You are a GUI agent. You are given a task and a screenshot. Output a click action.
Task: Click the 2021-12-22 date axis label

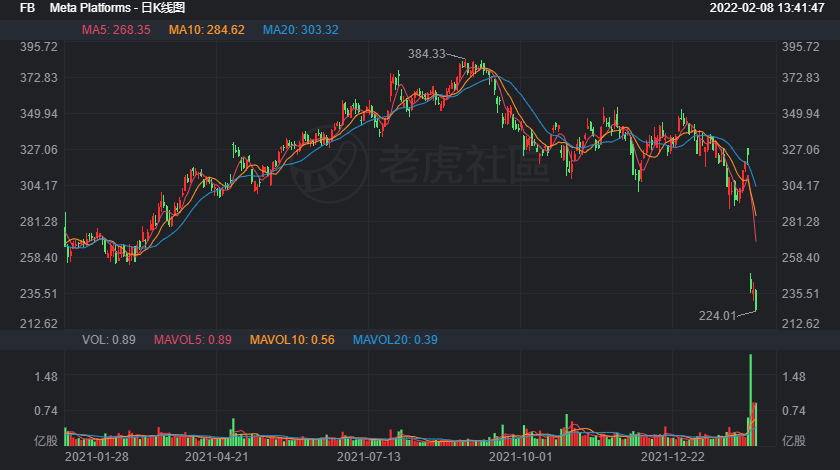[x=672, y=457]
